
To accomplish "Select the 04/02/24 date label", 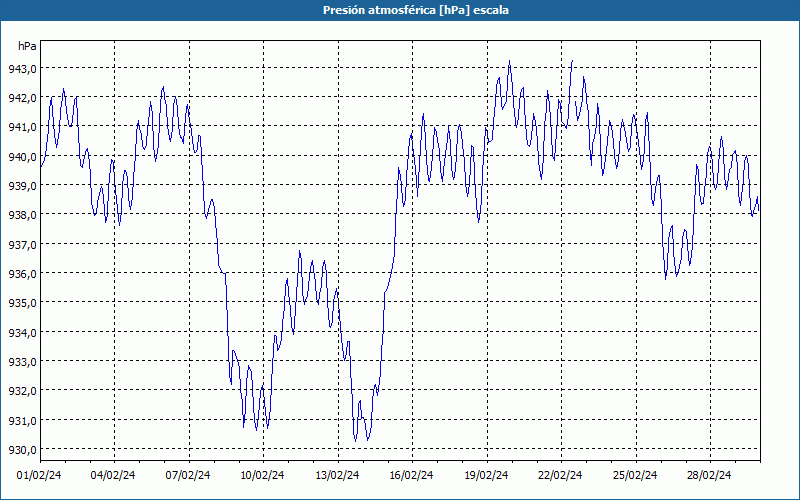I will (113, 475).
